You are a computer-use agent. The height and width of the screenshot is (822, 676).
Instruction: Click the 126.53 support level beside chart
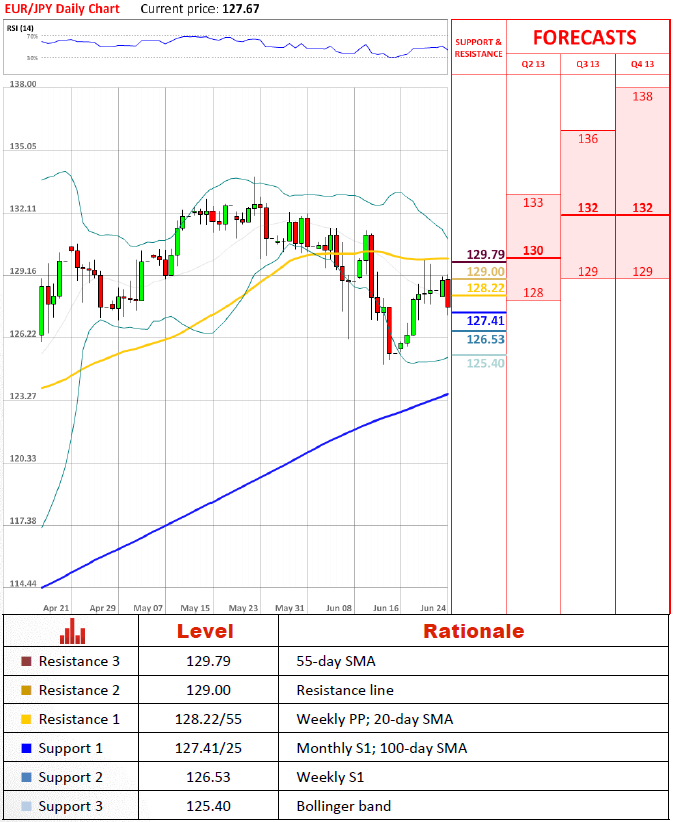486,339
